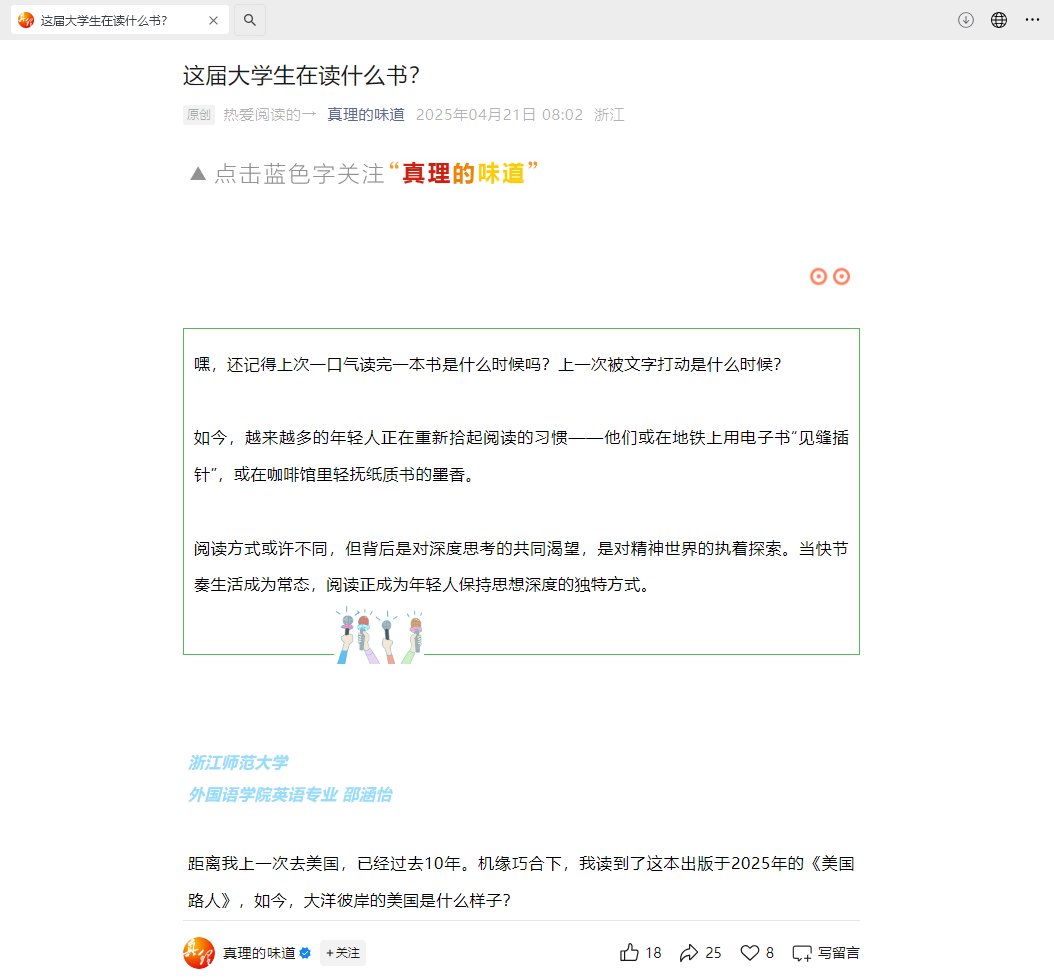Image resolution: width=1054 pixels, height=979 pixels.
Task: Click the two orange eyes icon
Action: click(x=829, y=277)
